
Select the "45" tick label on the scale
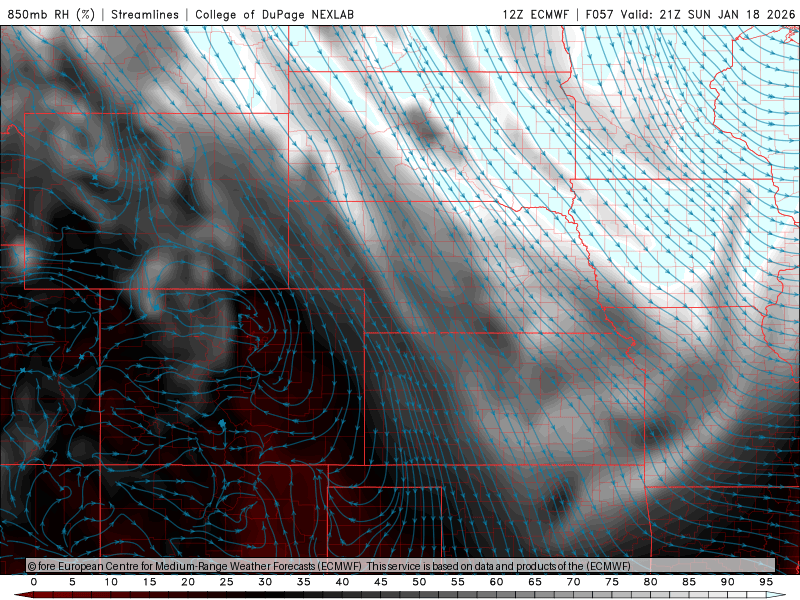pos(381,582)
